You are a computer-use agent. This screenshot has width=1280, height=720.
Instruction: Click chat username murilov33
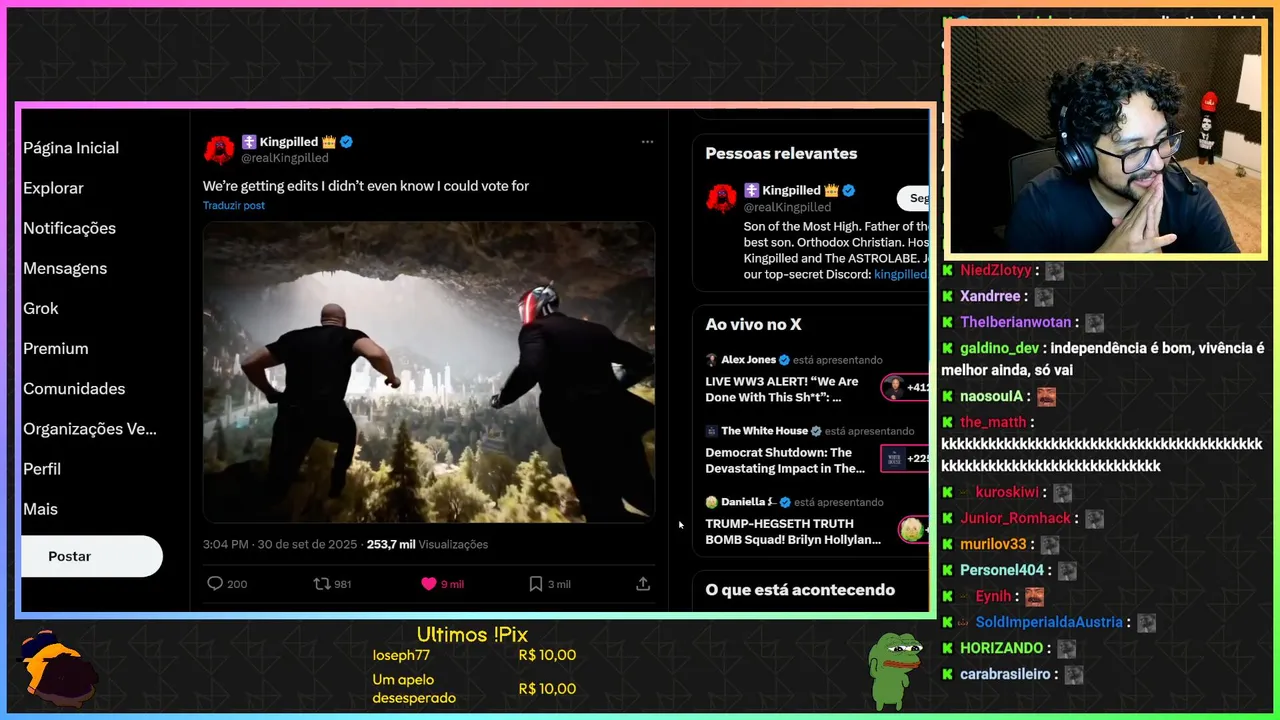tap(993, 544)
